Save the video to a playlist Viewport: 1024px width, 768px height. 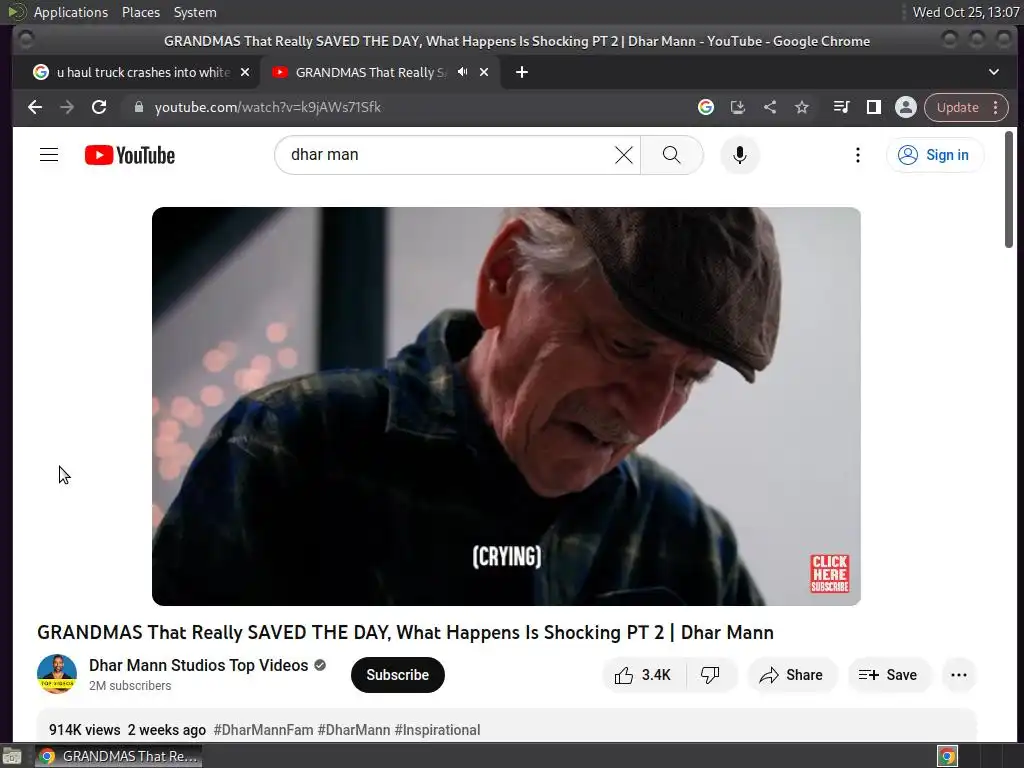coord(888,675)
